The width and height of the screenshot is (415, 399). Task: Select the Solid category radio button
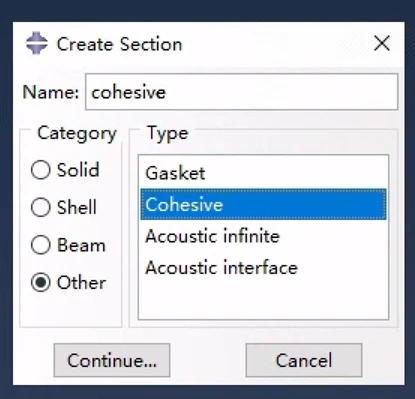tap(41, 170)
